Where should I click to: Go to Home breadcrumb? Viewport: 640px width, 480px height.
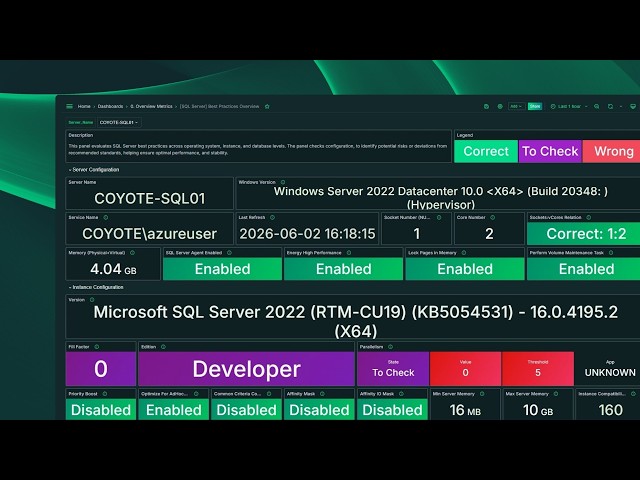pos(84,107)
